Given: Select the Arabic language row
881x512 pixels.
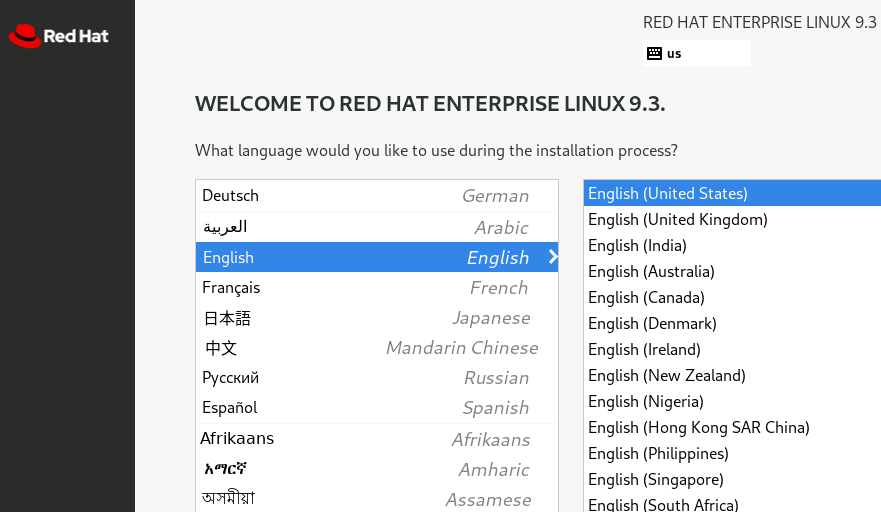Looking at the screenshot, I should (376, 227).
